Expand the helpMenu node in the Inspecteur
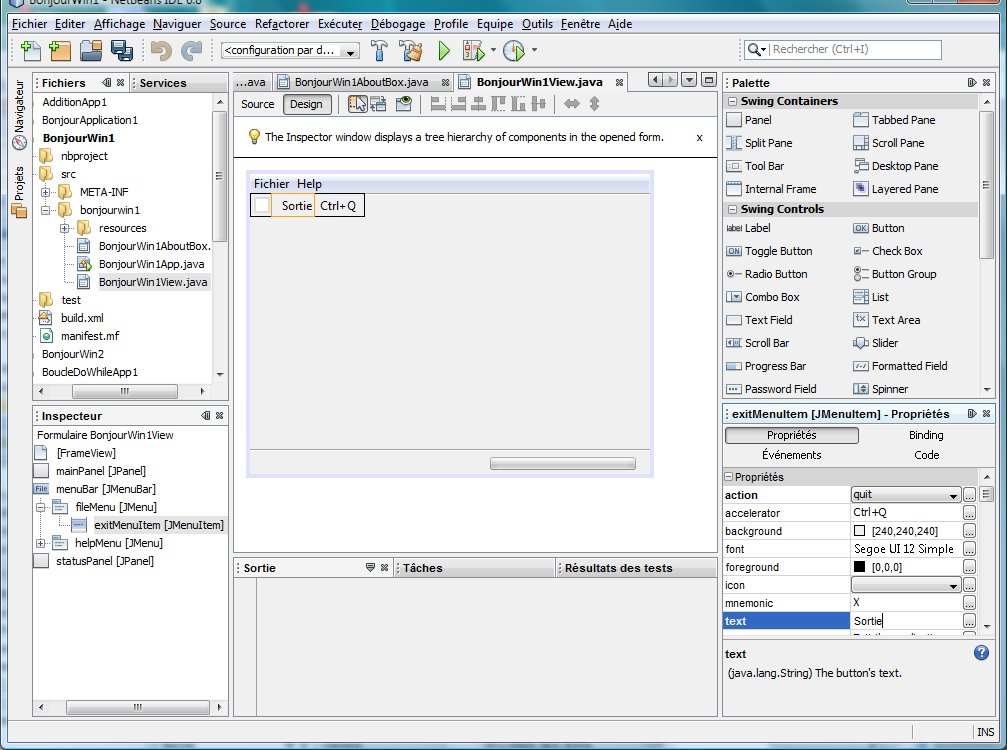This screenshot has height=750, width=1007. coord(40,543)
